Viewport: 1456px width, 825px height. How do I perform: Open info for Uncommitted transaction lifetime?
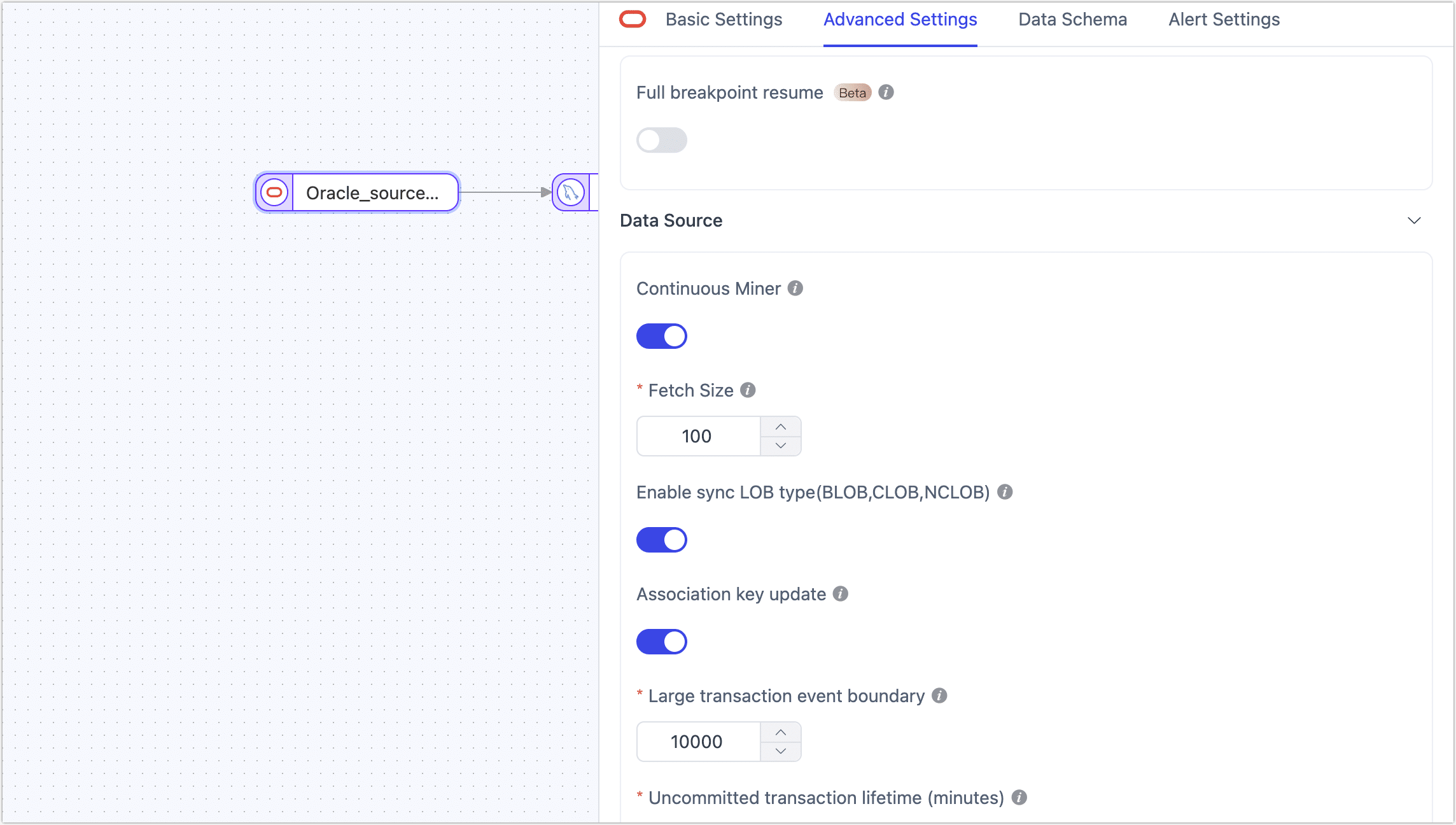[x=1019, y=797]
